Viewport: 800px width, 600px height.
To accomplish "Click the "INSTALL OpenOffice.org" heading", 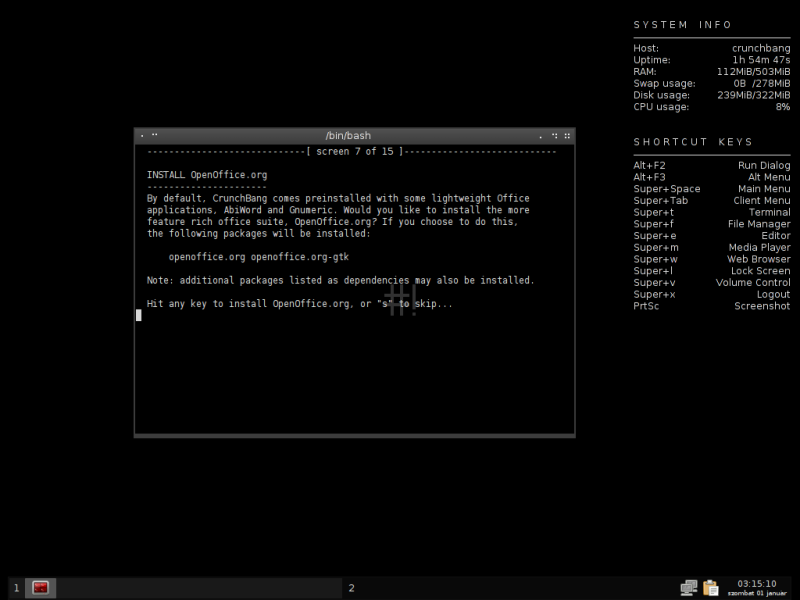I will tap(207, 175).
